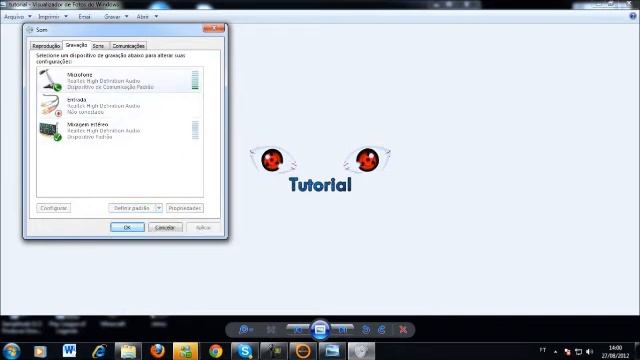Switch to Photo Viewer taskbar button
The width and height of the screenshot is (640, 360).
tap(332, 351)
